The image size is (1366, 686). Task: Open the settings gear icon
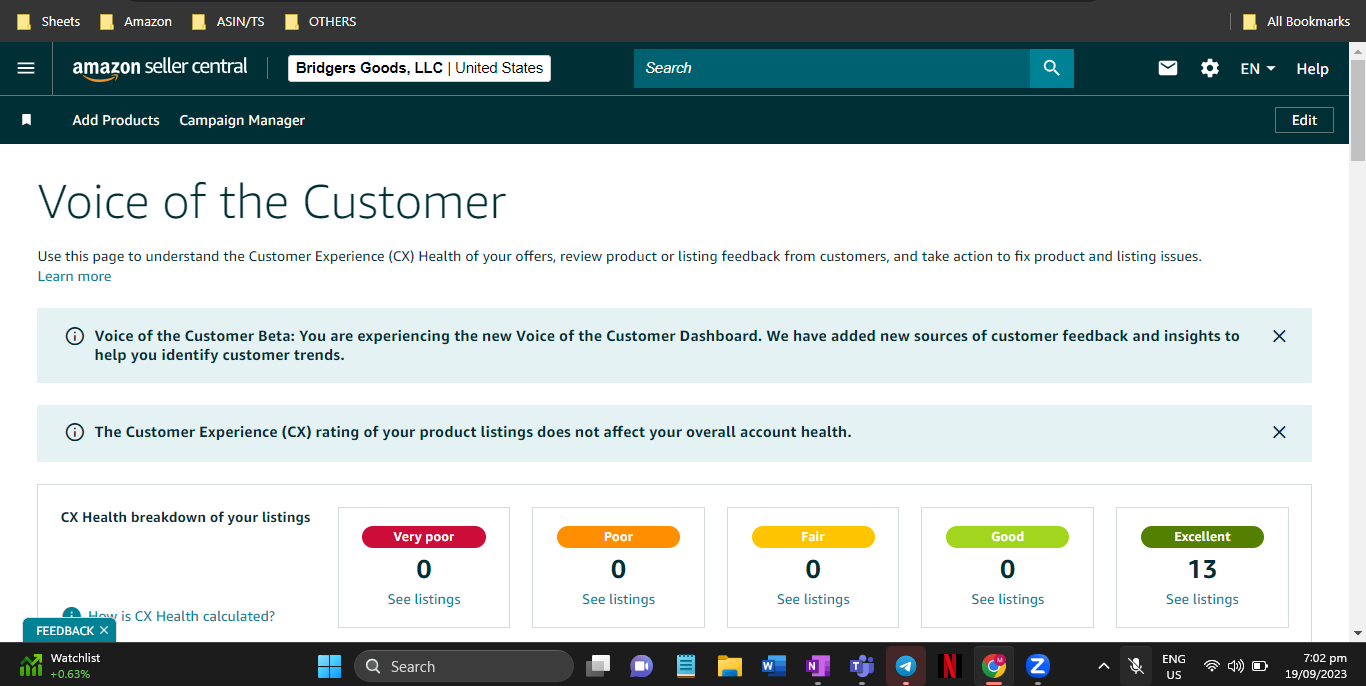(x=1210, y=68)
